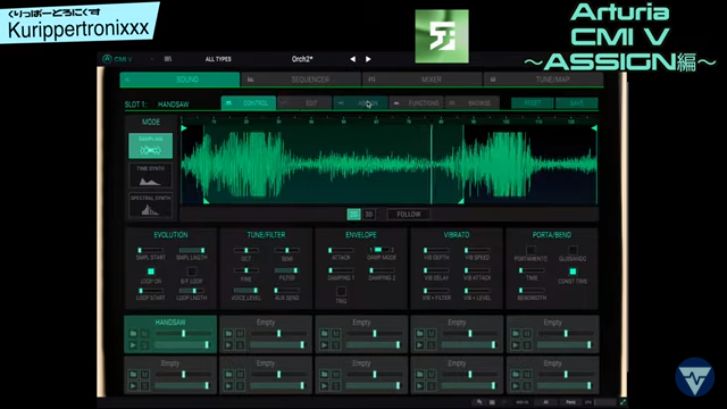This screenshot has width=727, height=409.
Task: Select the Time Synth mode icon
Action: pyautogui.click(x=151, y=175)
